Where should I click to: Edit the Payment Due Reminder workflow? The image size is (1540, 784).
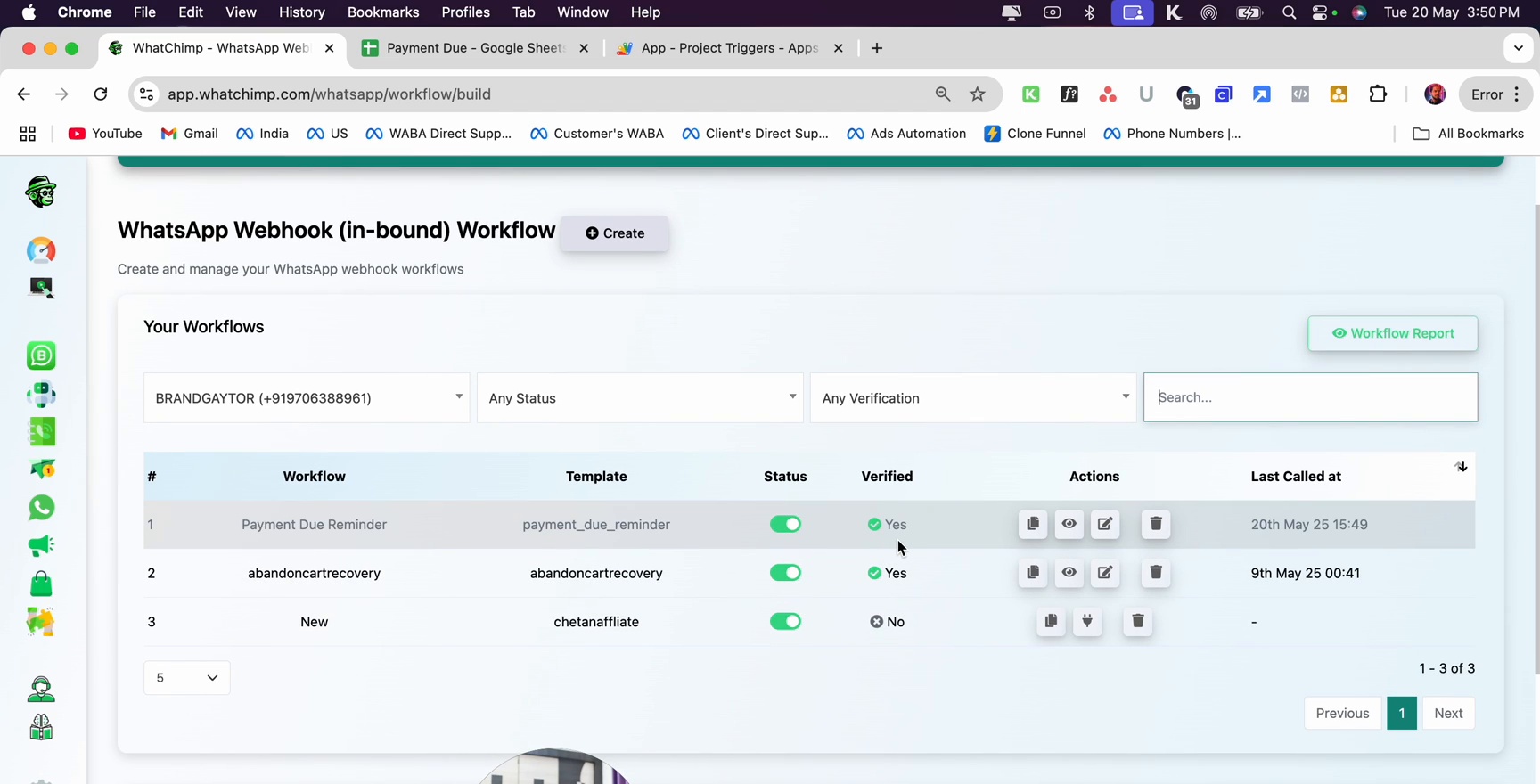point(1105,524)
